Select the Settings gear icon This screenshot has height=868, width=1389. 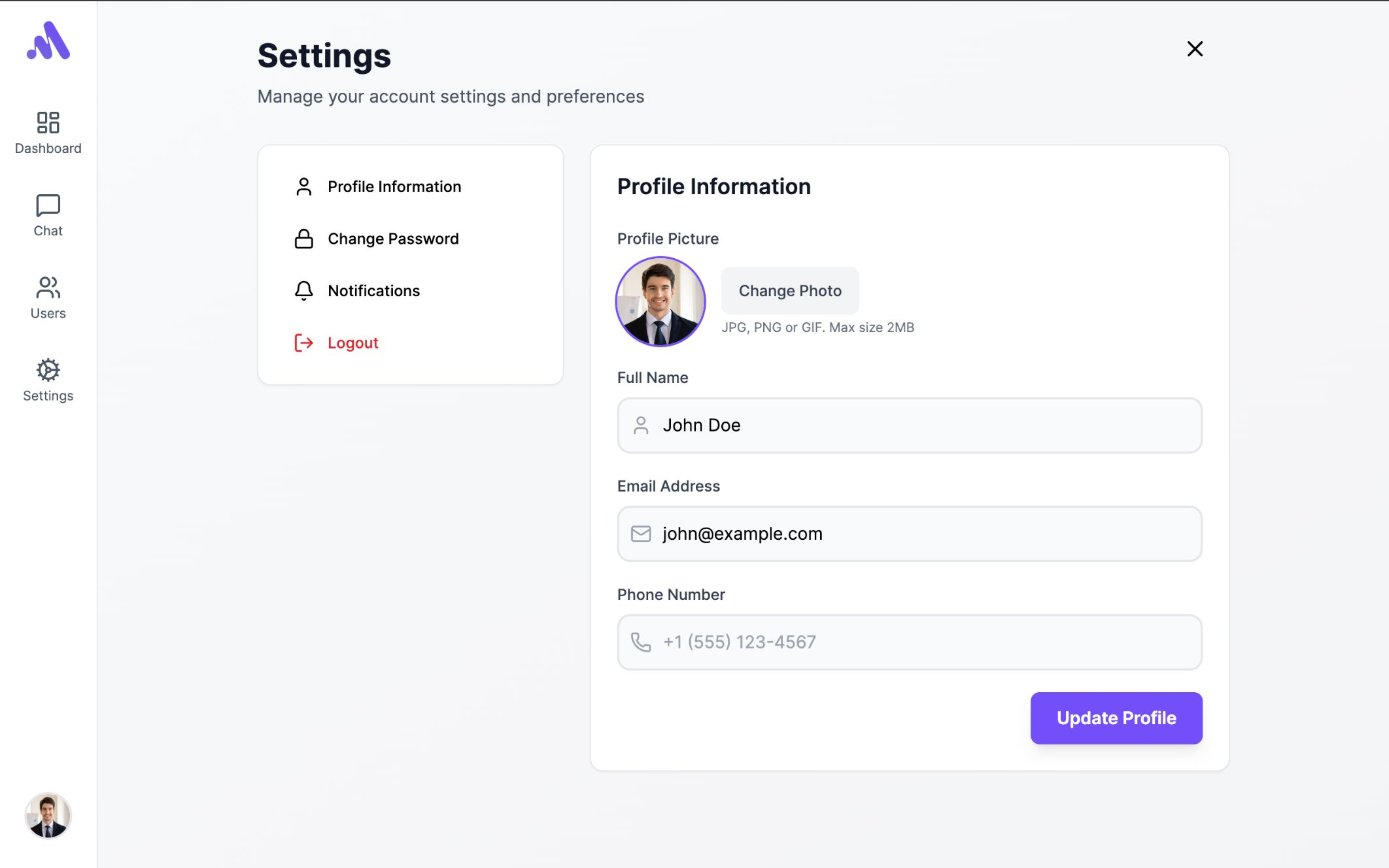point(48,370)
